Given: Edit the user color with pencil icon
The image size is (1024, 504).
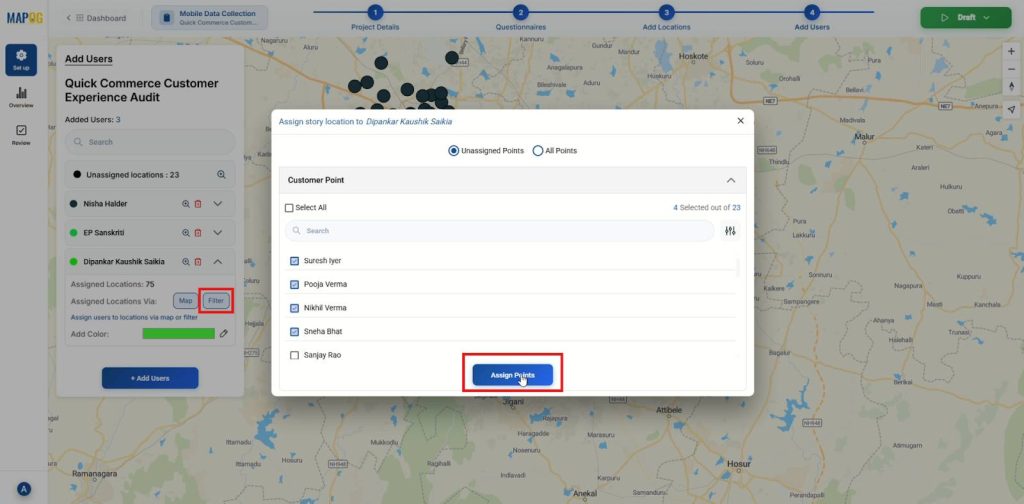Looking at the screenshot, I should coord(224,334).
